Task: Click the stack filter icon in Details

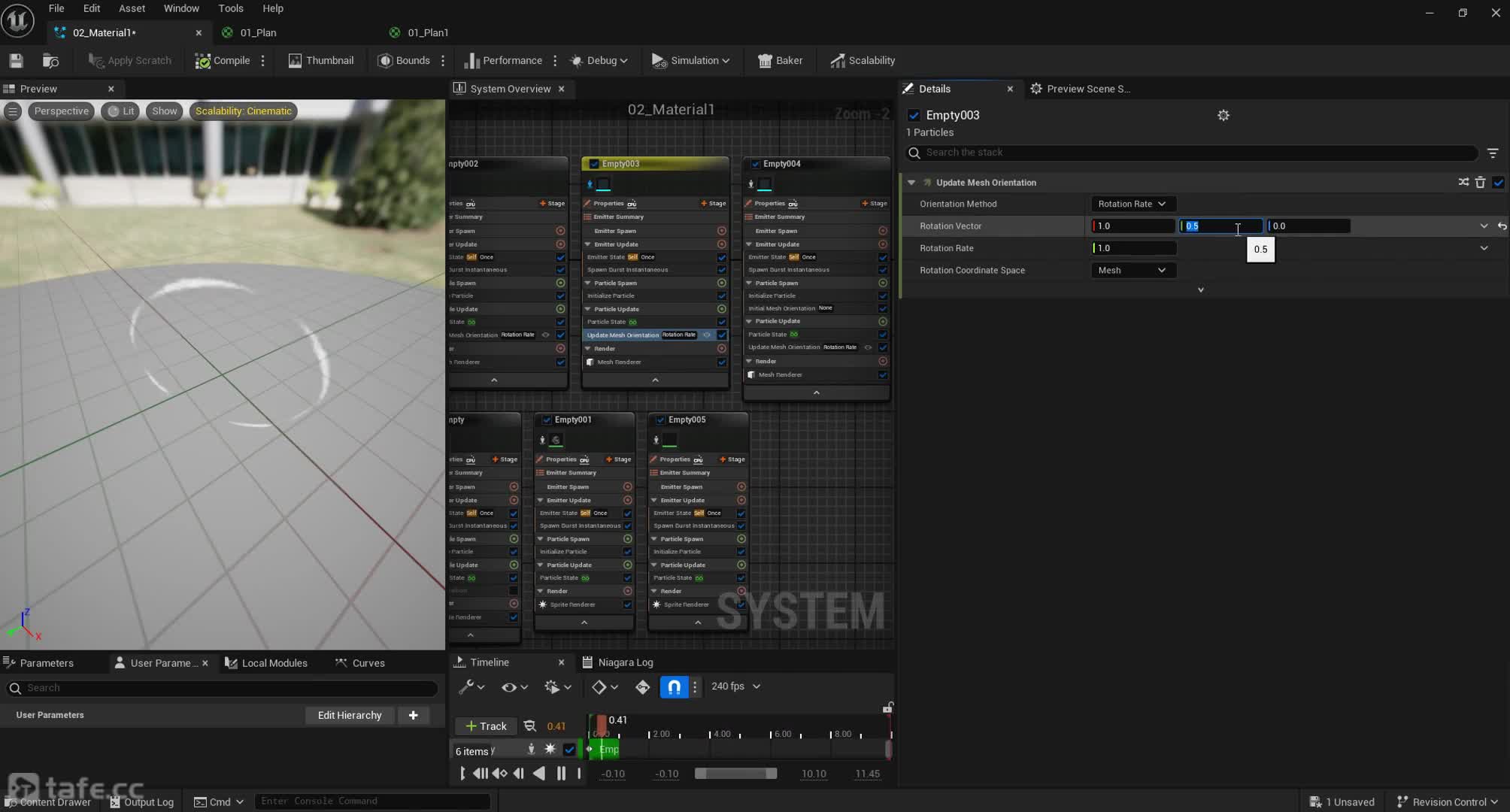Action: 1493,153
